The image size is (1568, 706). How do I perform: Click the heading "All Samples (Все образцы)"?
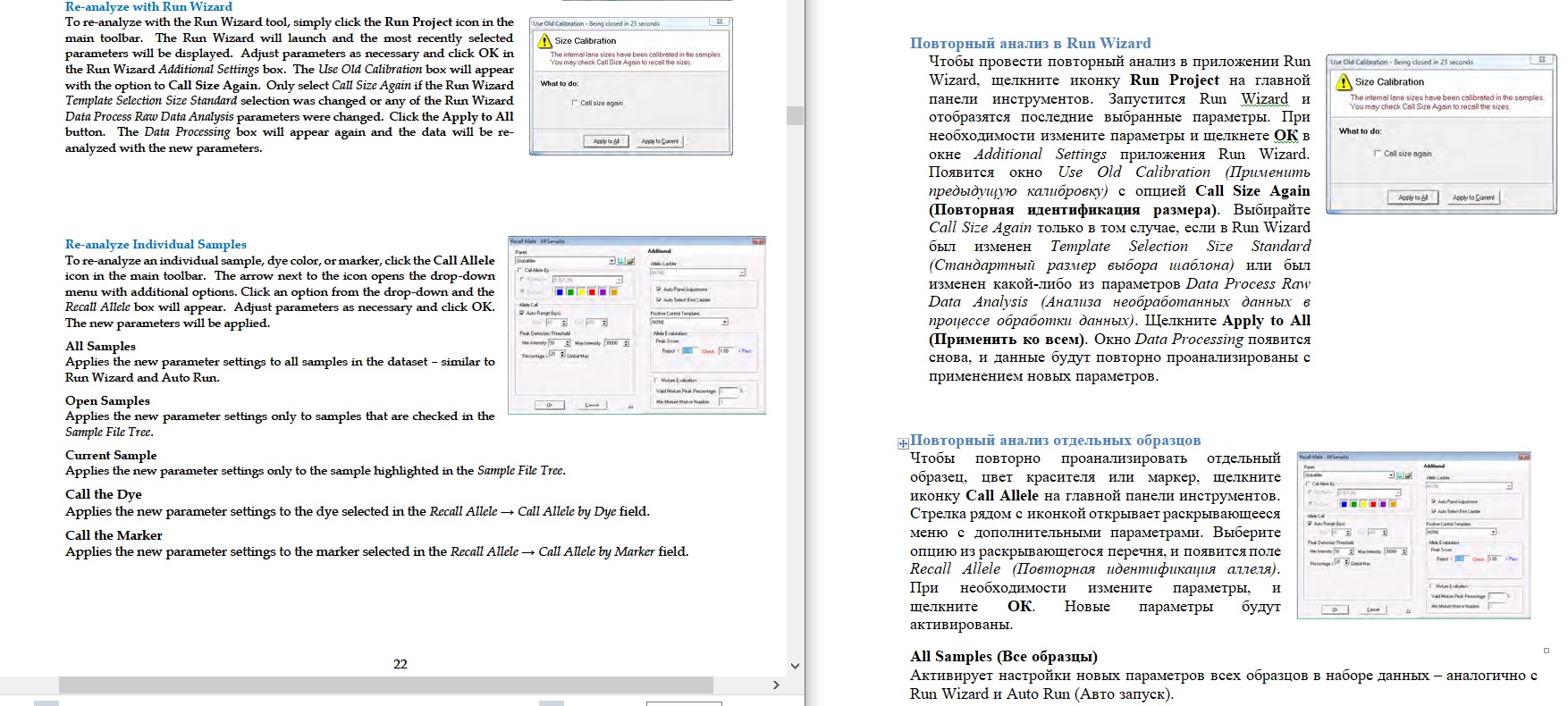coord(1004,657)
